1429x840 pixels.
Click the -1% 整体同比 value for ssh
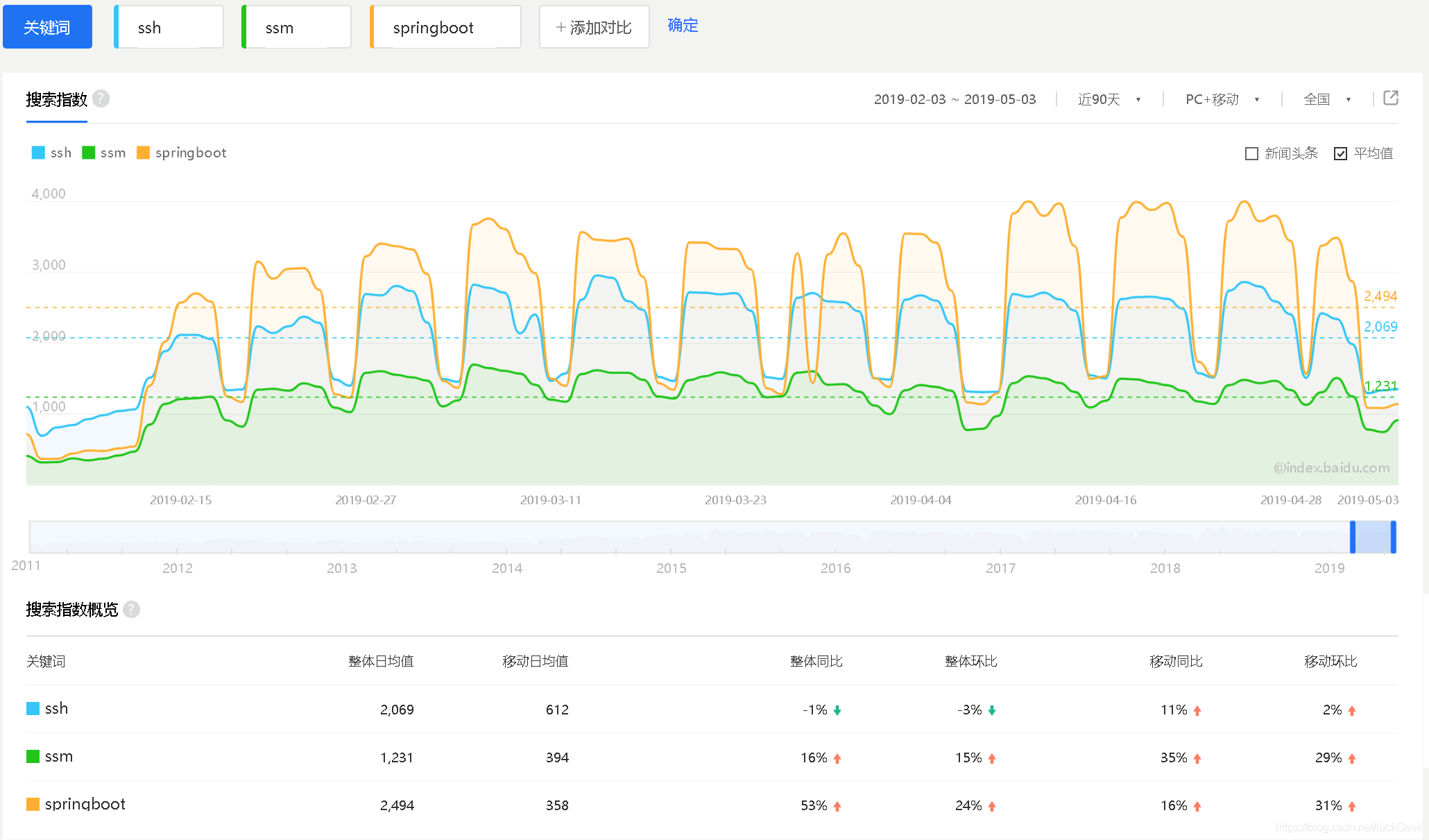(x=815, y=710)
